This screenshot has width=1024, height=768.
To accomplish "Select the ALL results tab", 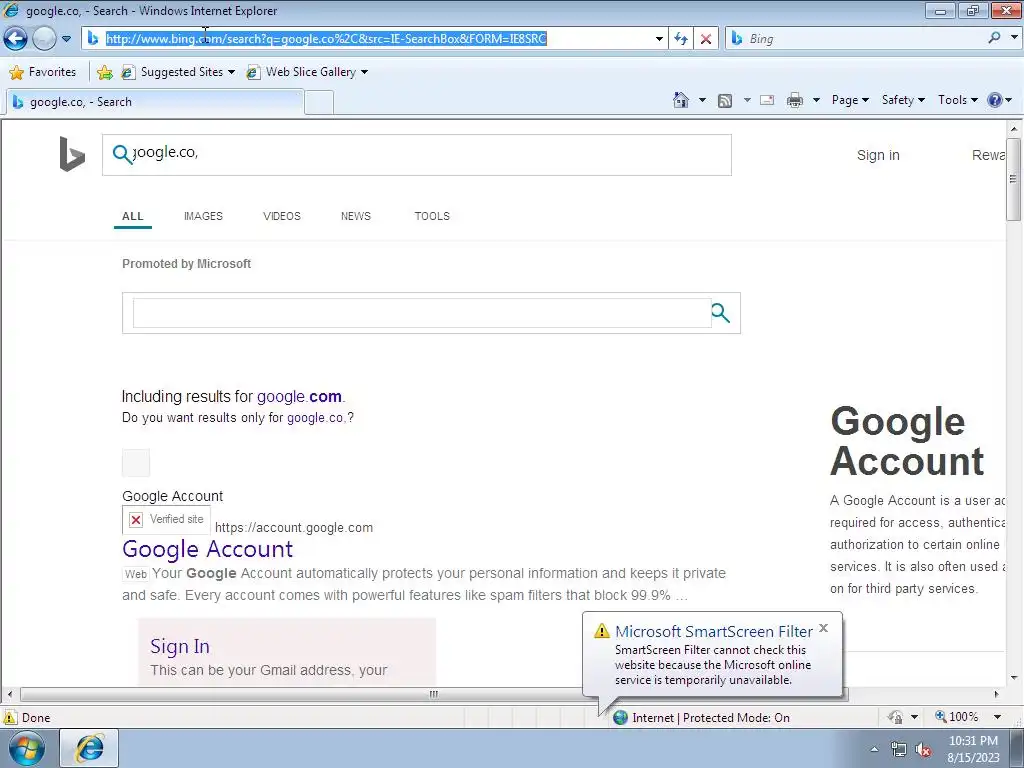I will tap(133, 216).
